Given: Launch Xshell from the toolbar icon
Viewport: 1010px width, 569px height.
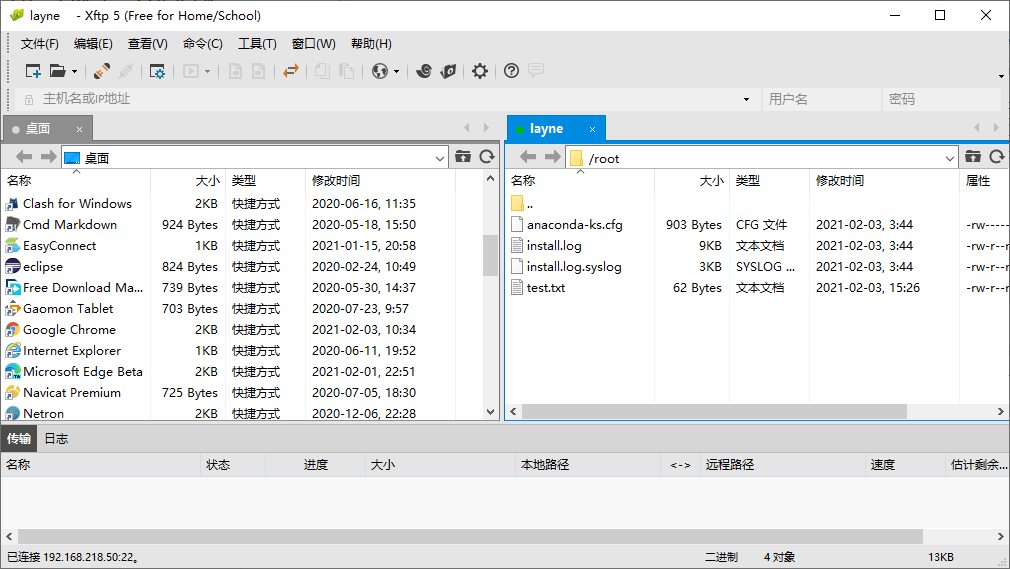Looking at the screenshot, I should [x=424, y=71].
